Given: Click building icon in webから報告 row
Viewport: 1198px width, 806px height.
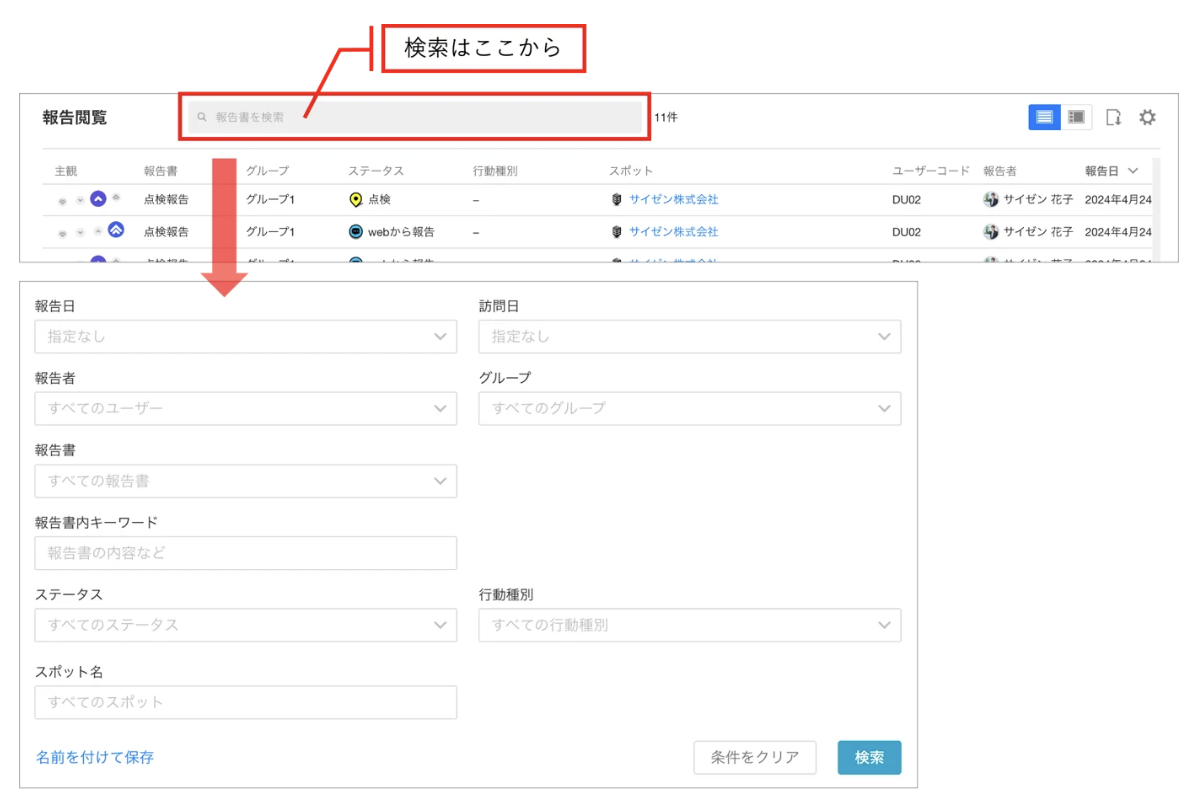Looking at the screenshot, I should coord(617,231).
